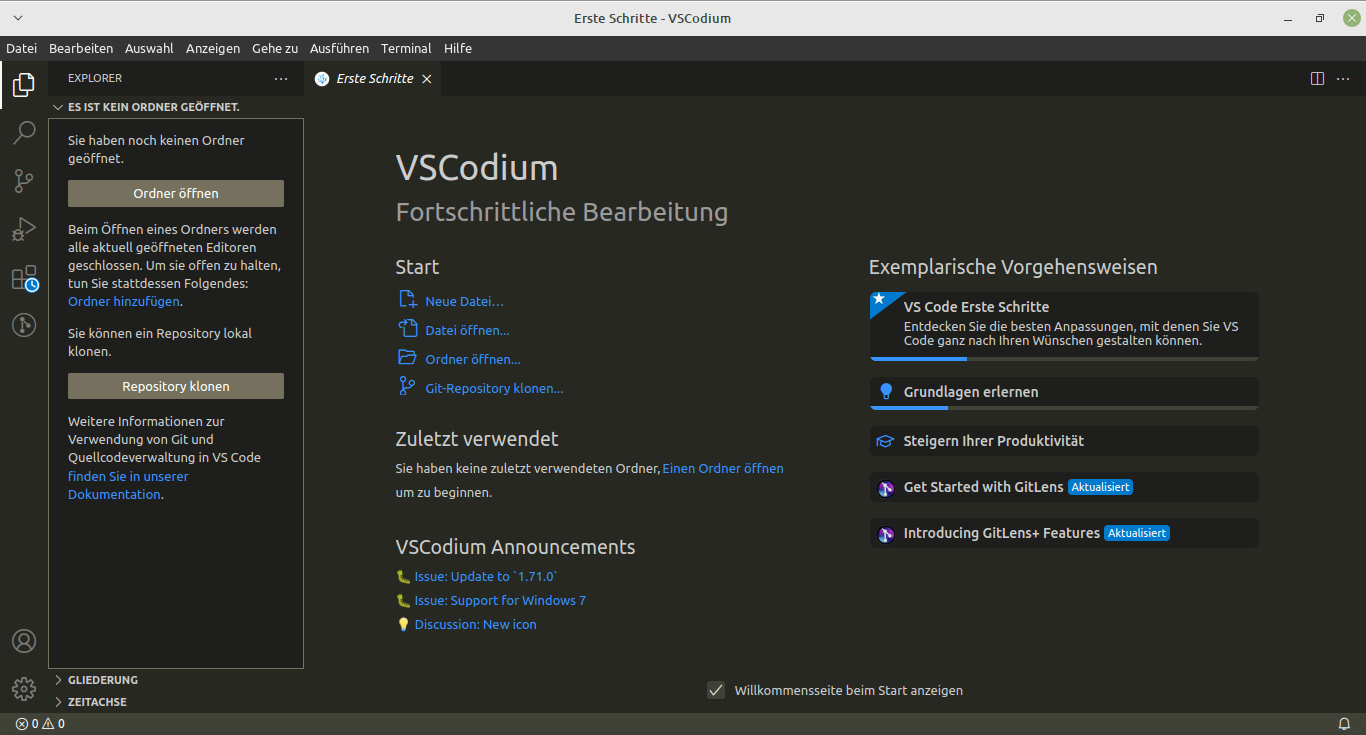The height and width of the screenshot is (735, 1366).
Task: Open the Bearbeiten menu
Action: (81, 48)
